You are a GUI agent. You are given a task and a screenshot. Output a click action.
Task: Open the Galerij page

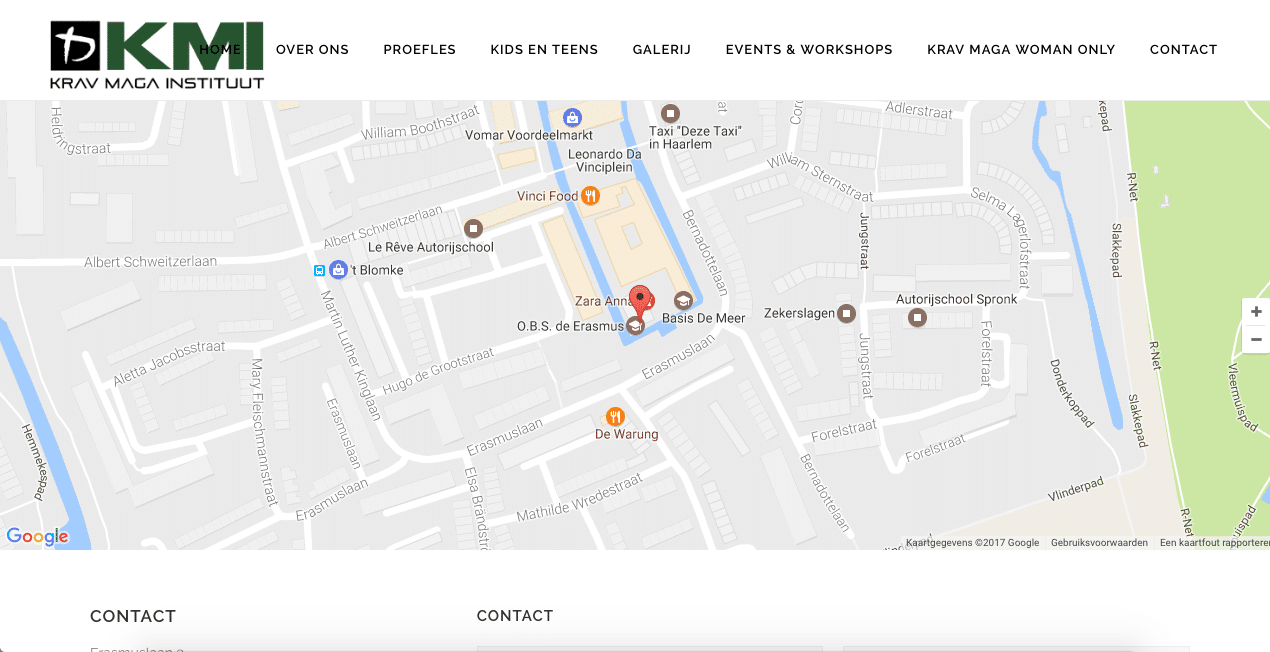click(x=661, y=50)
